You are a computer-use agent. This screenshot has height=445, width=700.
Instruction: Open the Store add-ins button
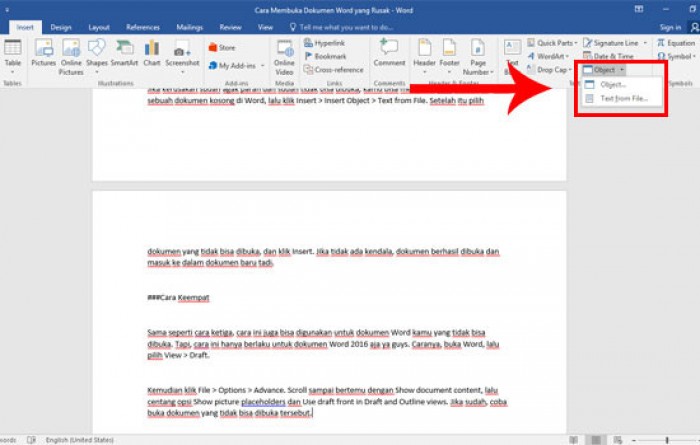tap(222, 47)
